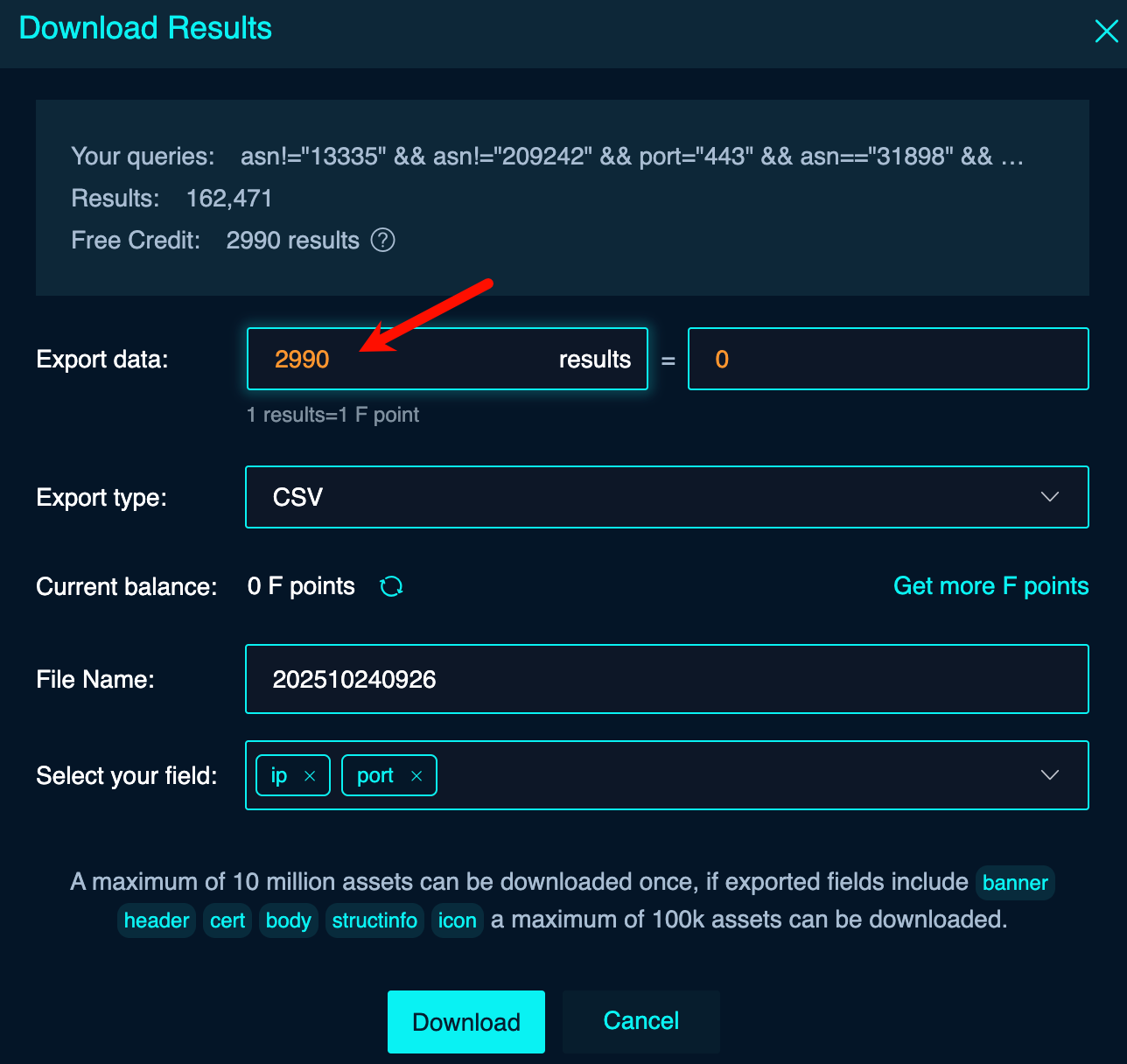
Task: Click the header field tag
Action: [157, 920]
